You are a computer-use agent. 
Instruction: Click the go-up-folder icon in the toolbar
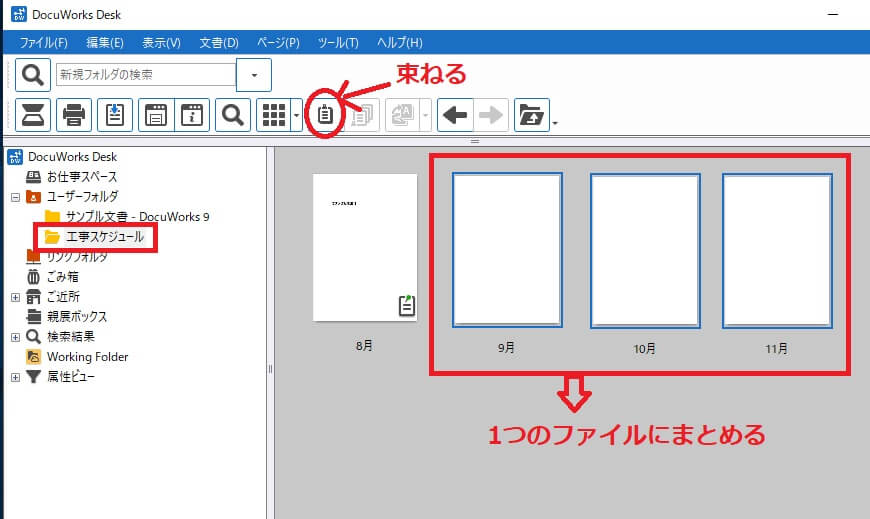tap(532, 115)
